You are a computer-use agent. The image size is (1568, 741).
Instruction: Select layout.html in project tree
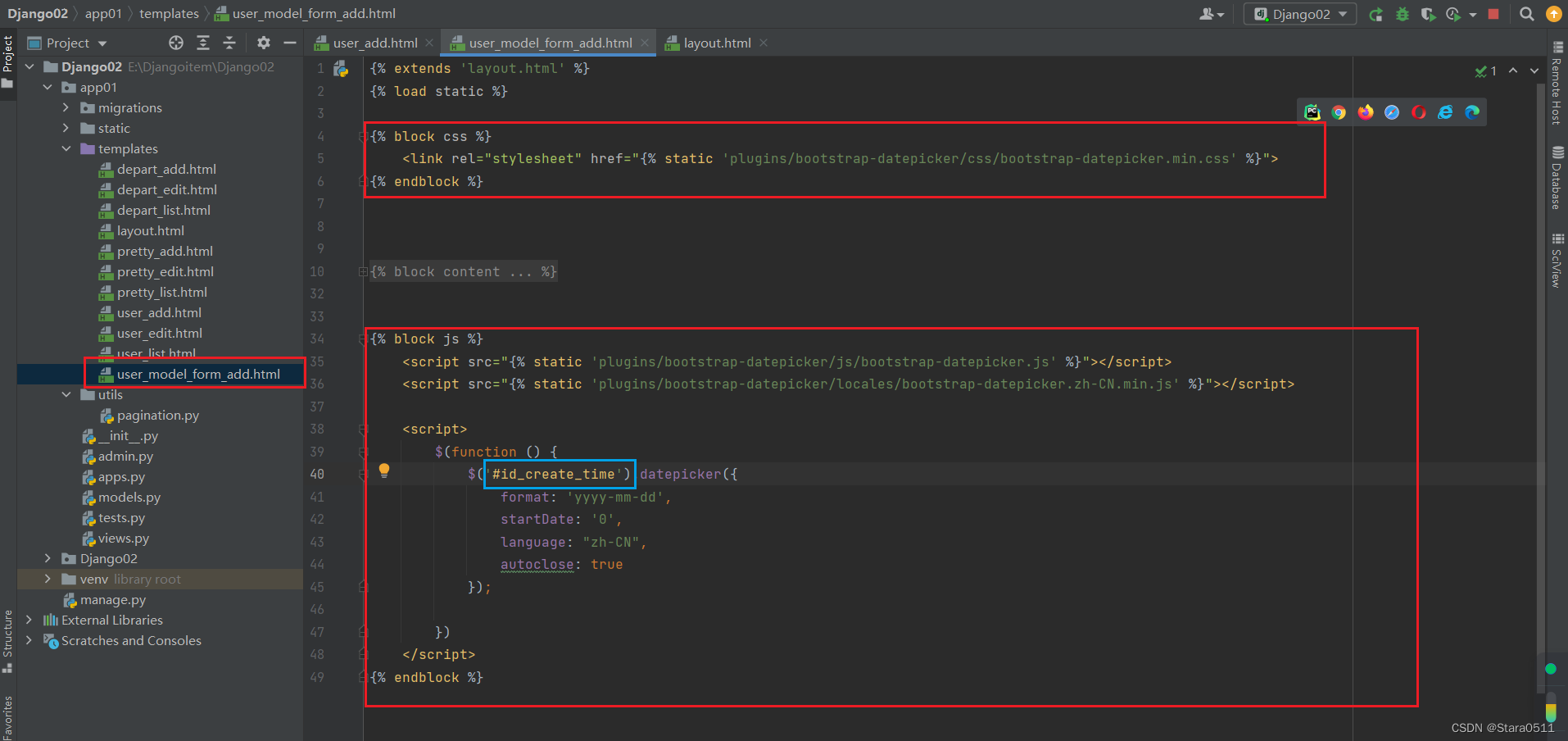coord(150,230)
